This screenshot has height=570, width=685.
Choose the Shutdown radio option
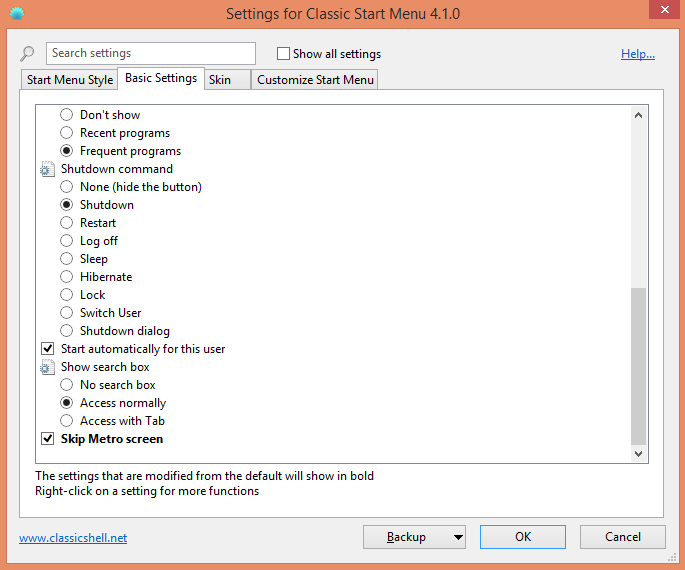(x=66, y=205)
